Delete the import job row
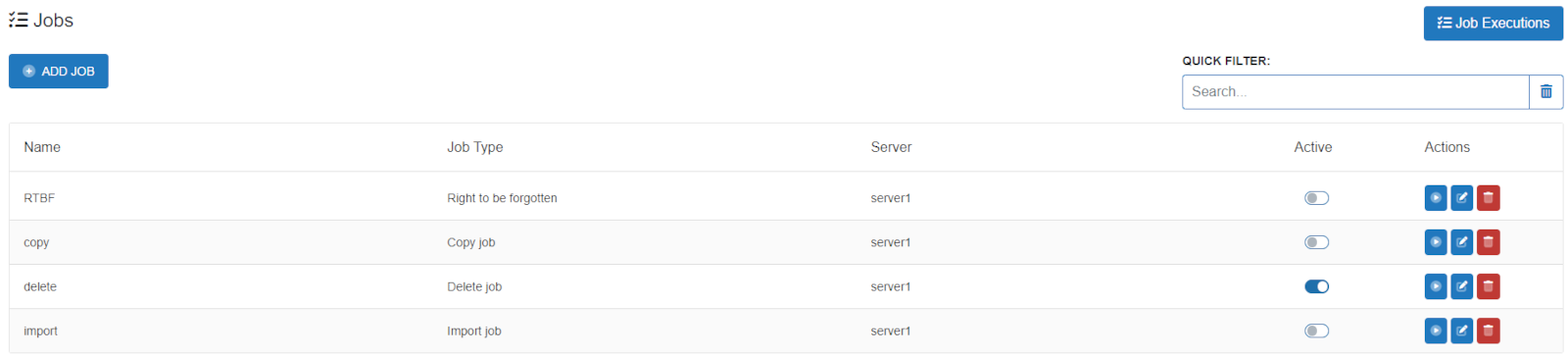 click(x=1489, y=331)
